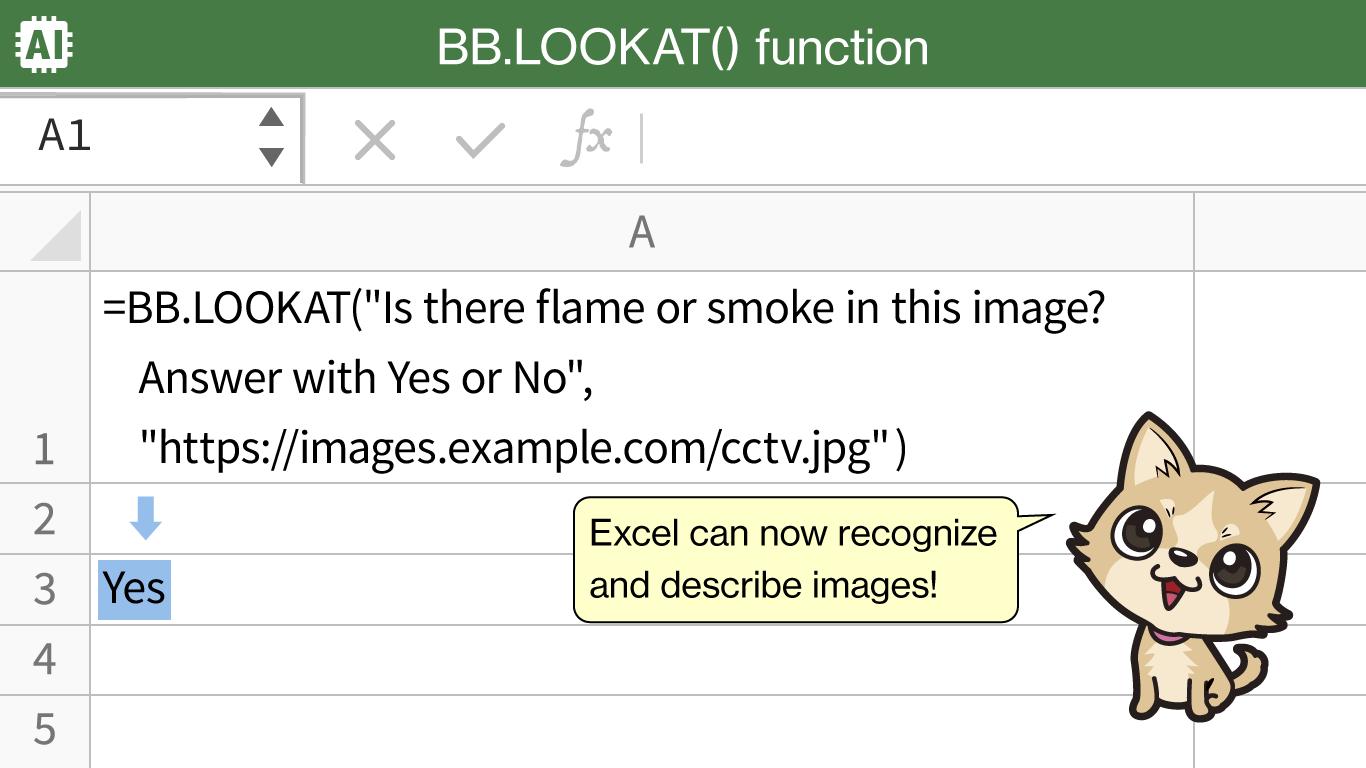Click the cancel X icon in formula bar
This screenshot has width=1366, height=768.
click(x=375, y=141)
